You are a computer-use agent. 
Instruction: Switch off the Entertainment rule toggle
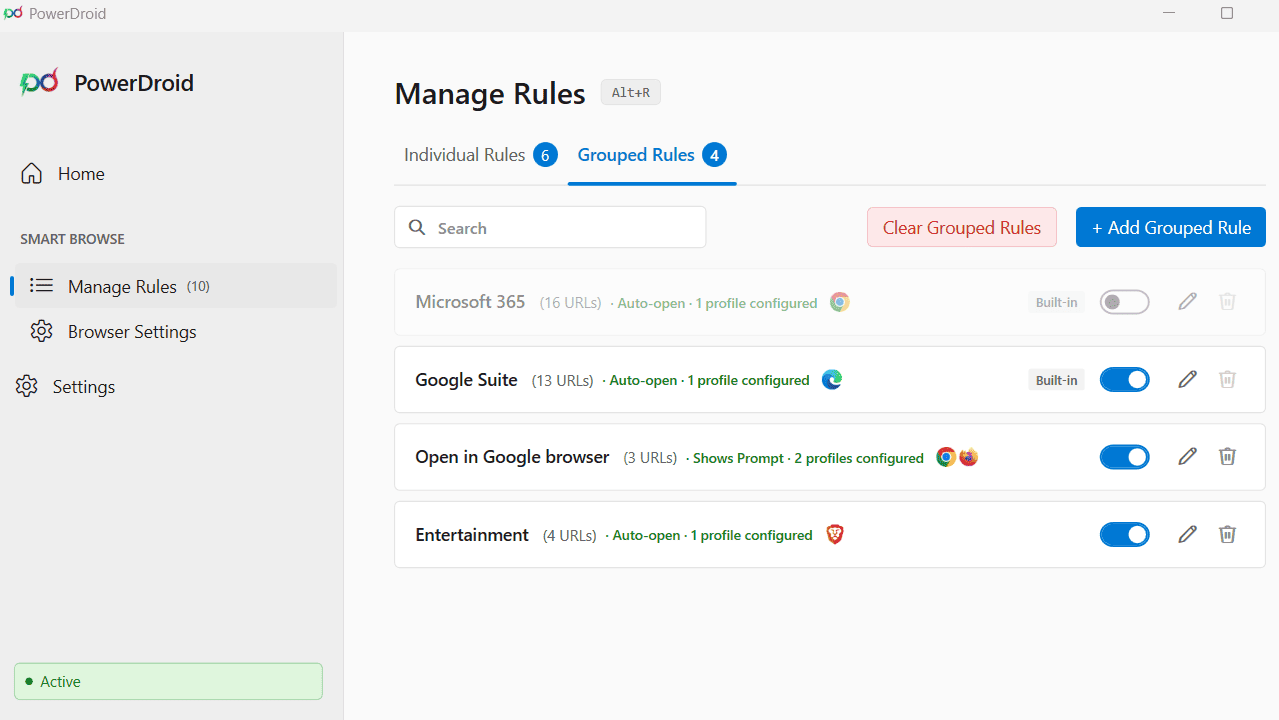tap(1125, 535)
